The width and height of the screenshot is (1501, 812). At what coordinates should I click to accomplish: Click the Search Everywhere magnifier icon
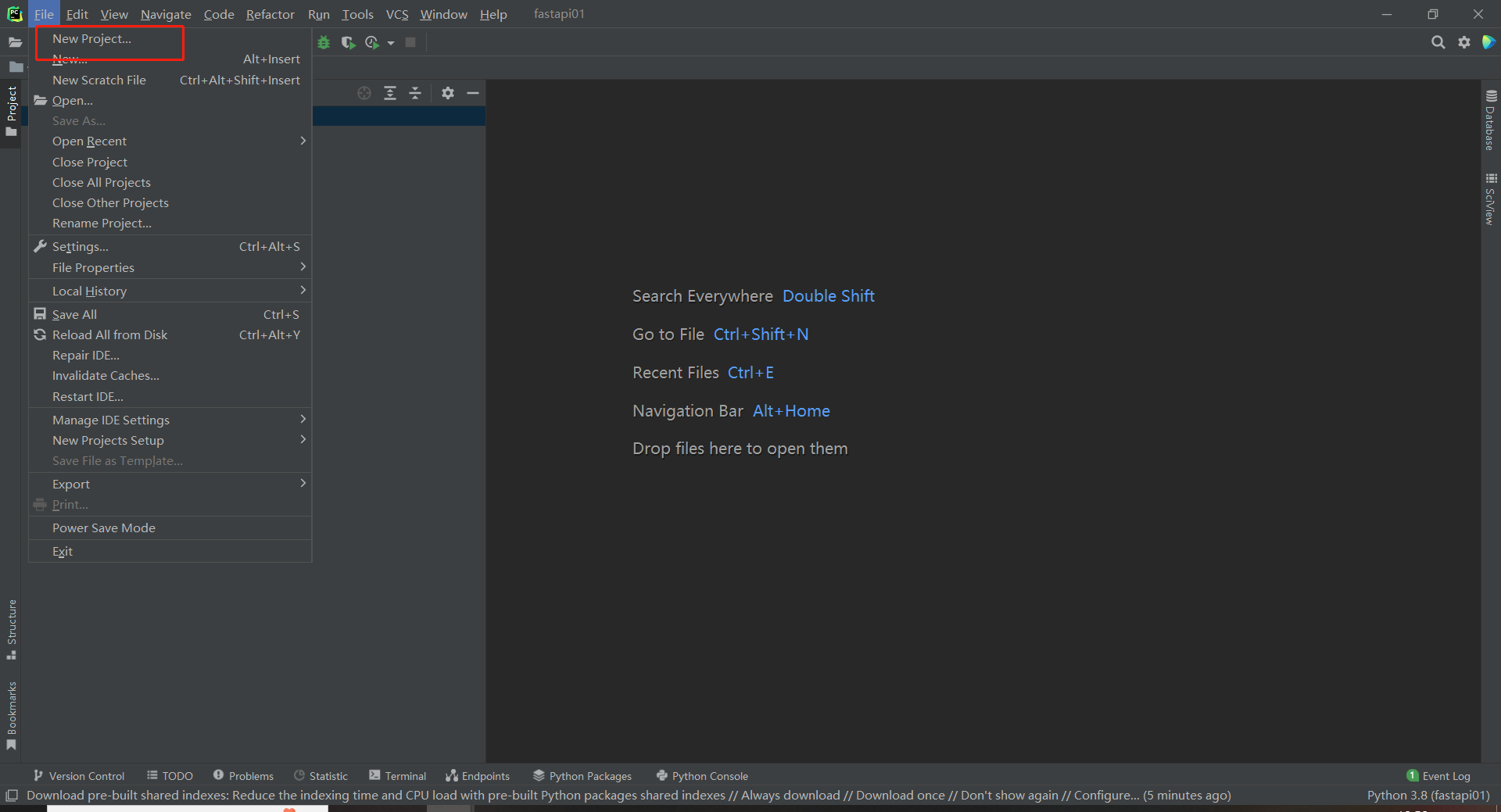point(1438,42)
